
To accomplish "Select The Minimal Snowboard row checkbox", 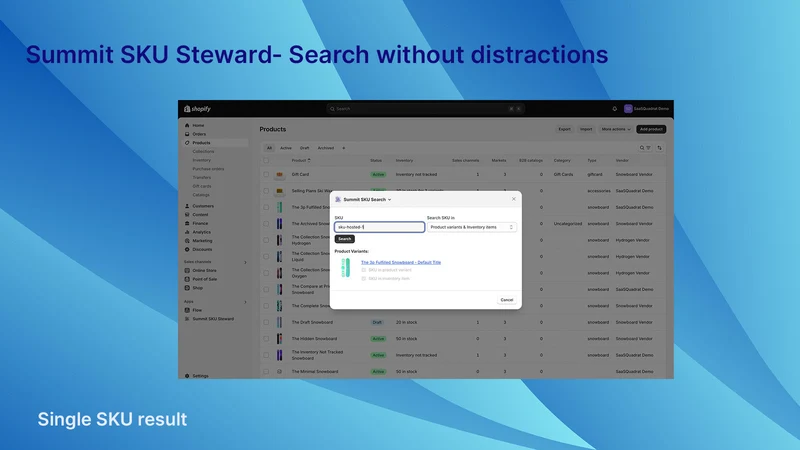I will [266, 371].
